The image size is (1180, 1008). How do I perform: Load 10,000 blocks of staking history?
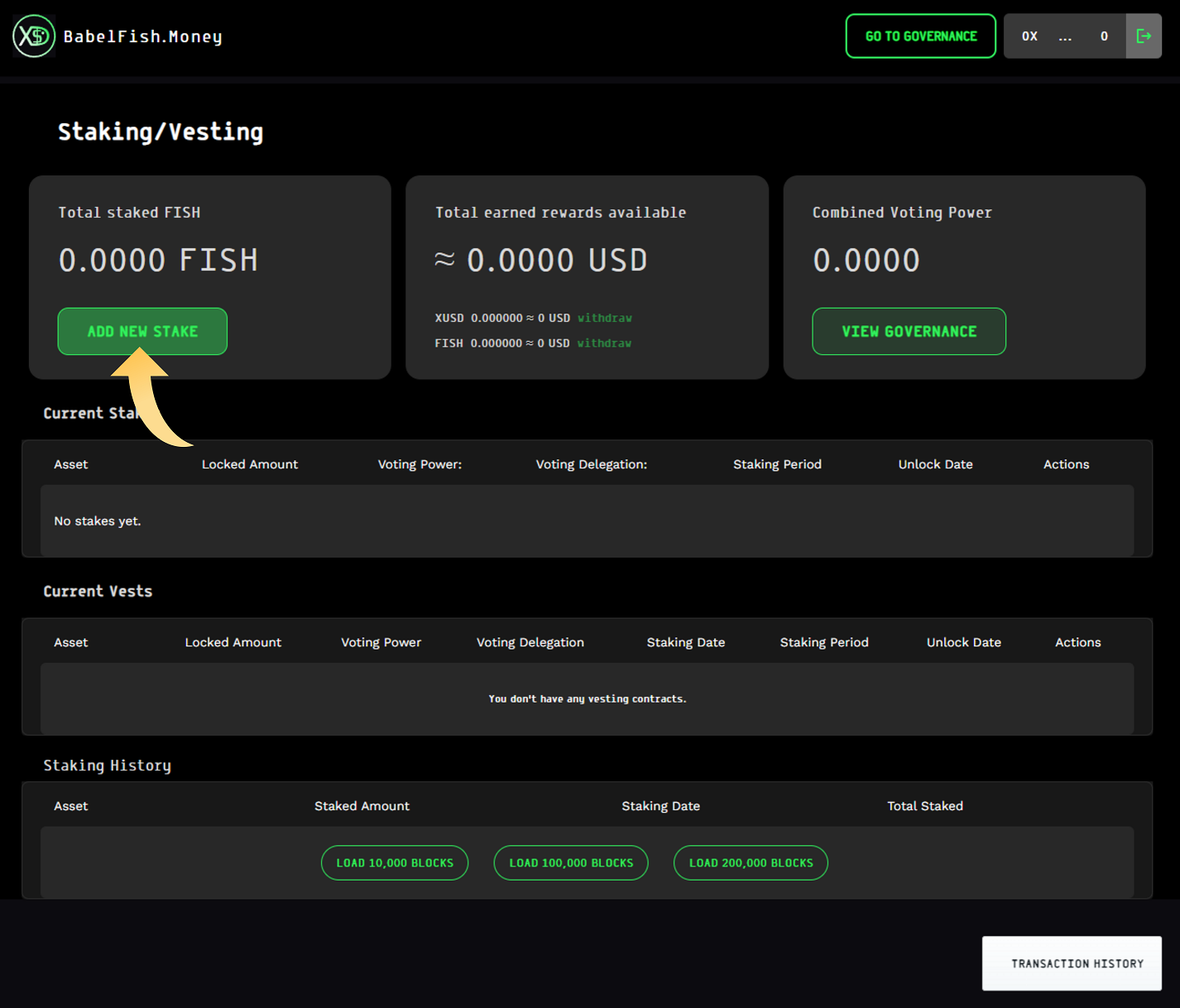[x=395, y=862]
